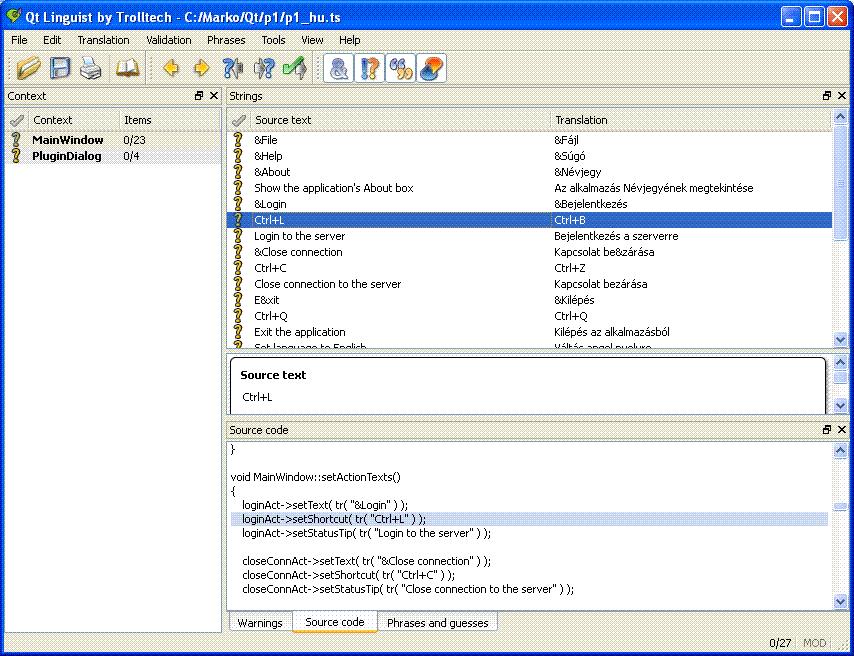Click the Items column header
This screenshot has height=656, width=854.
(x=170, y=120)
